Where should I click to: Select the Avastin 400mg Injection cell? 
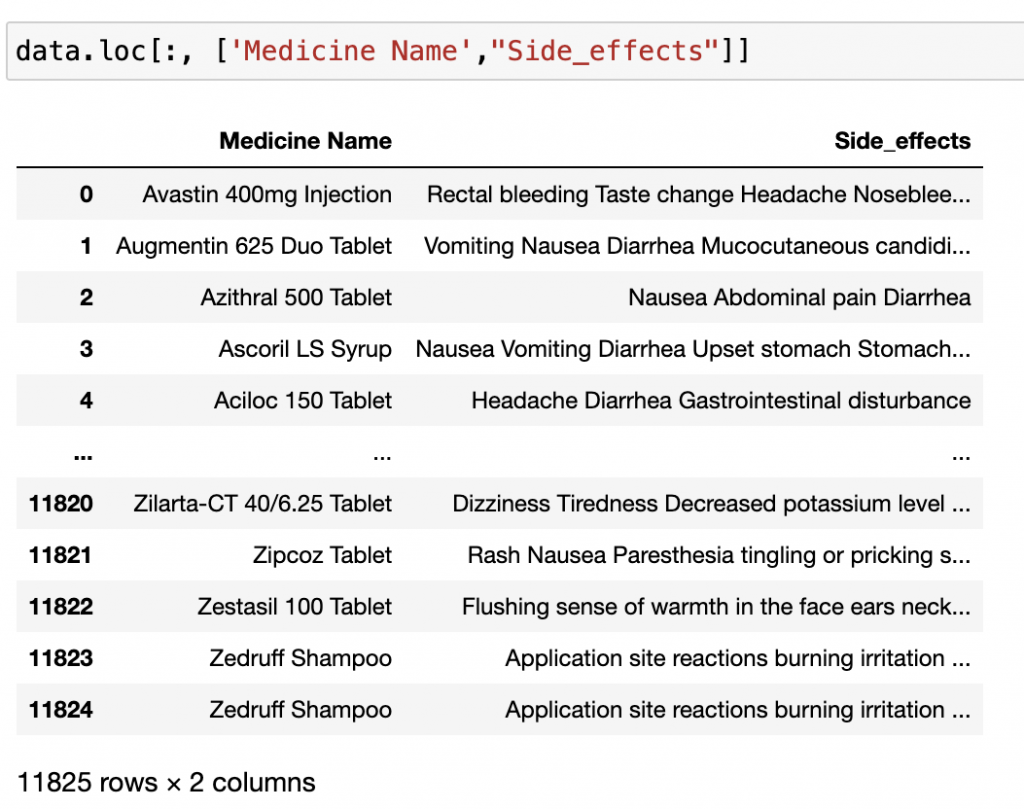pyautogui.click(x=267, y=194)
